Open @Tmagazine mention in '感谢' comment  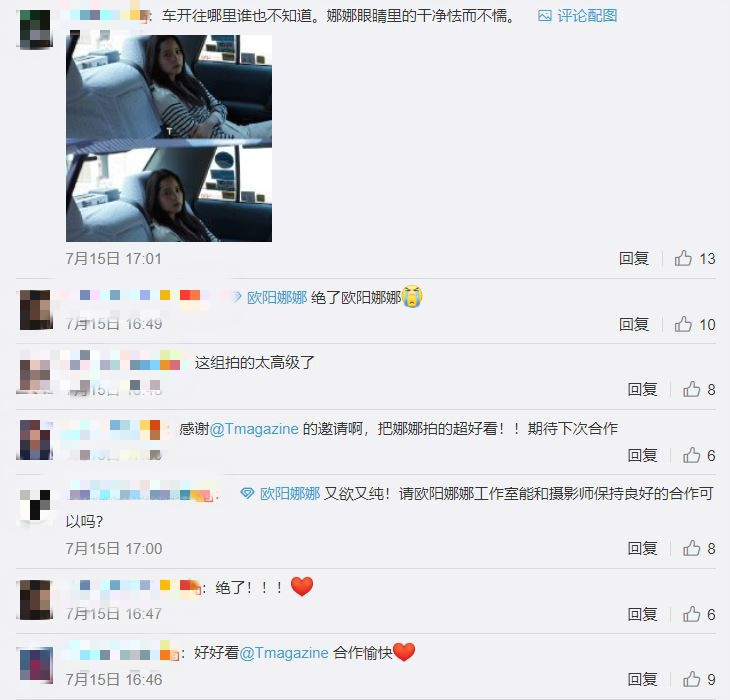(254, 429)
